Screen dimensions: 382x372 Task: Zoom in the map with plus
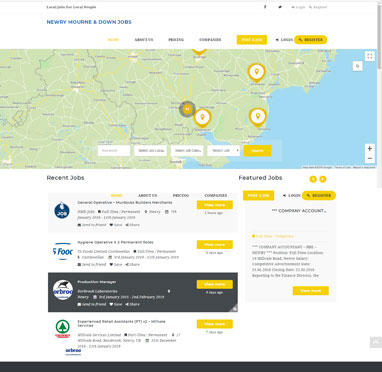pyautogui.click(x=369, y=149)
